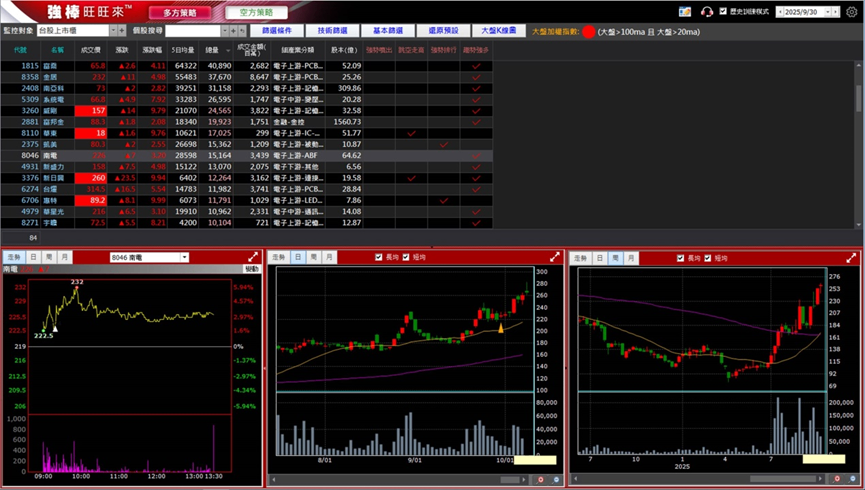Screen dimensions: 865x490
Task: Select the 月 tab on the right chart
Action: click(x=628, y=257)
